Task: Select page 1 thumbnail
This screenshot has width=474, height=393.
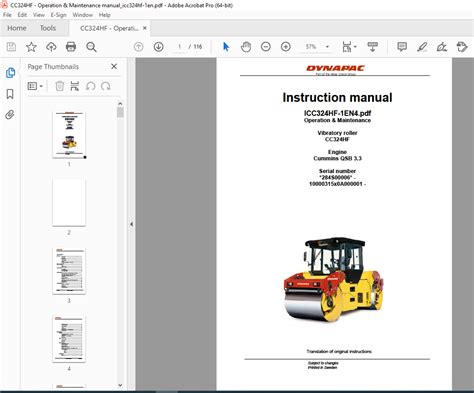Action: (x=69, y=135)
